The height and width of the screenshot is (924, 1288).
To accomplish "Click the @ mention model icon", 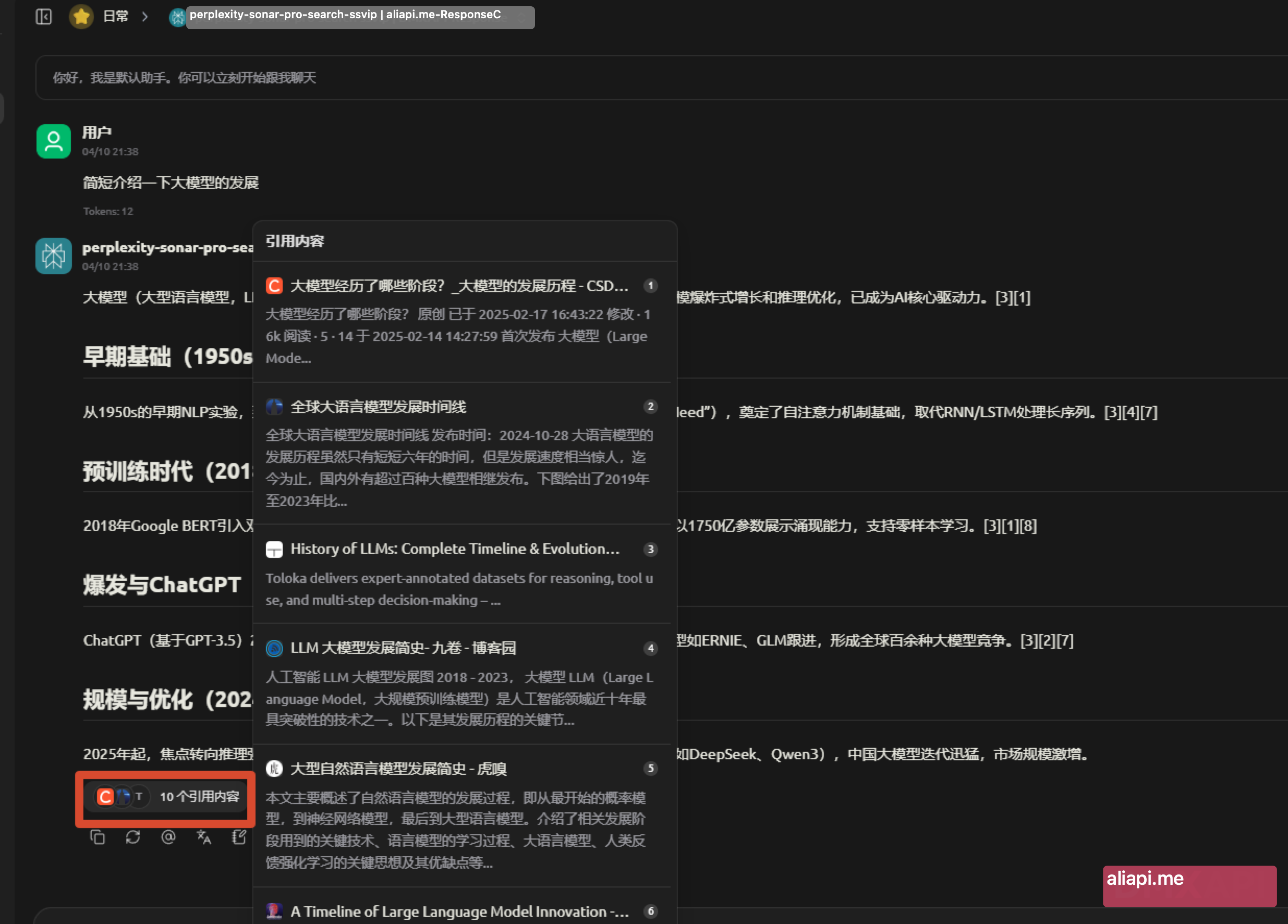I will pyautogui.click(x=168, y=837).
